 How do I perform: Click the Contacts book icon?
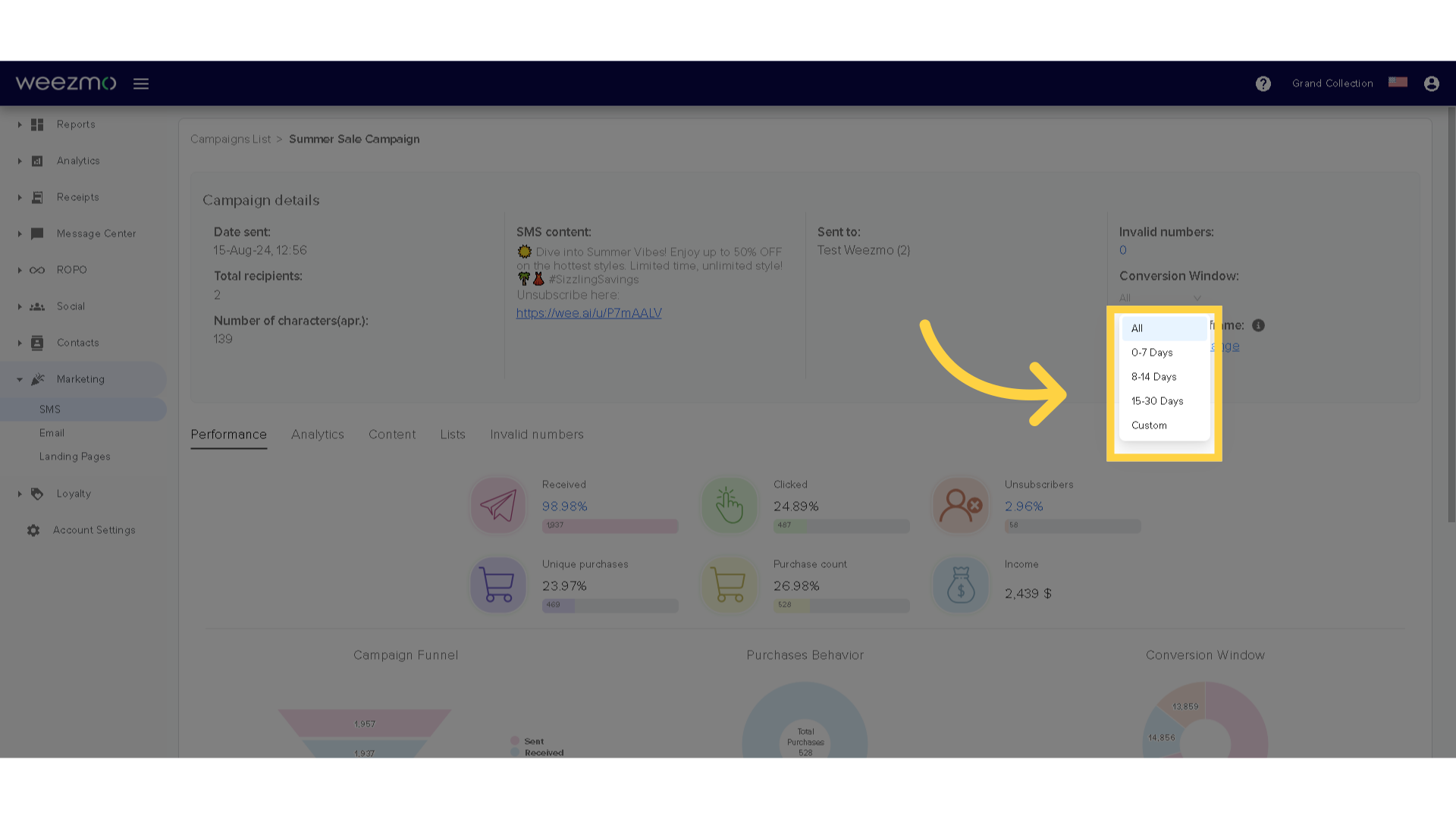coord(37,343)
